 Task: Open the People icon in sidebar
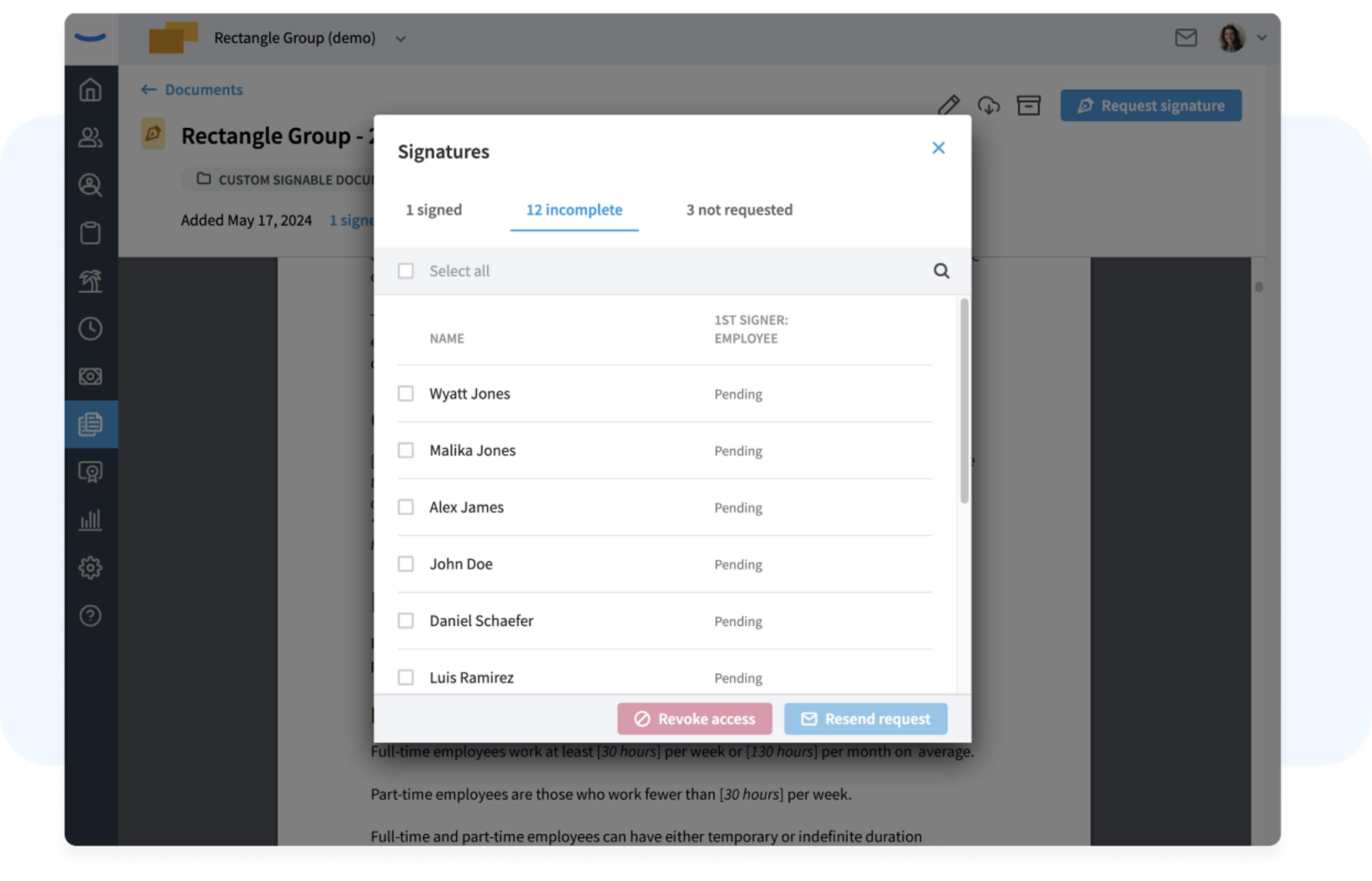point(90,137)
